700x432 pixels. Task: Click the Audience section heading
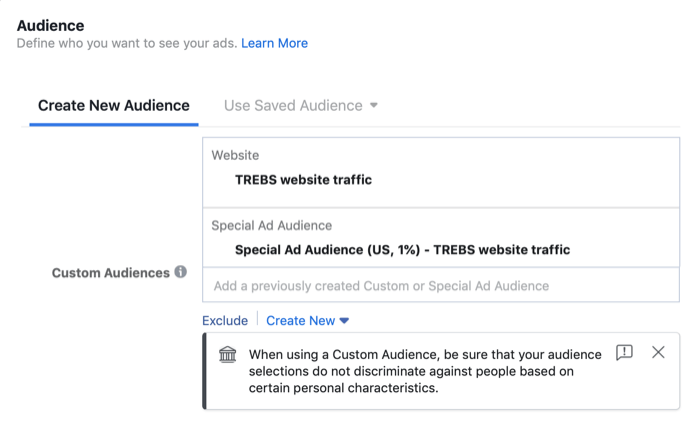pos(50,25)
